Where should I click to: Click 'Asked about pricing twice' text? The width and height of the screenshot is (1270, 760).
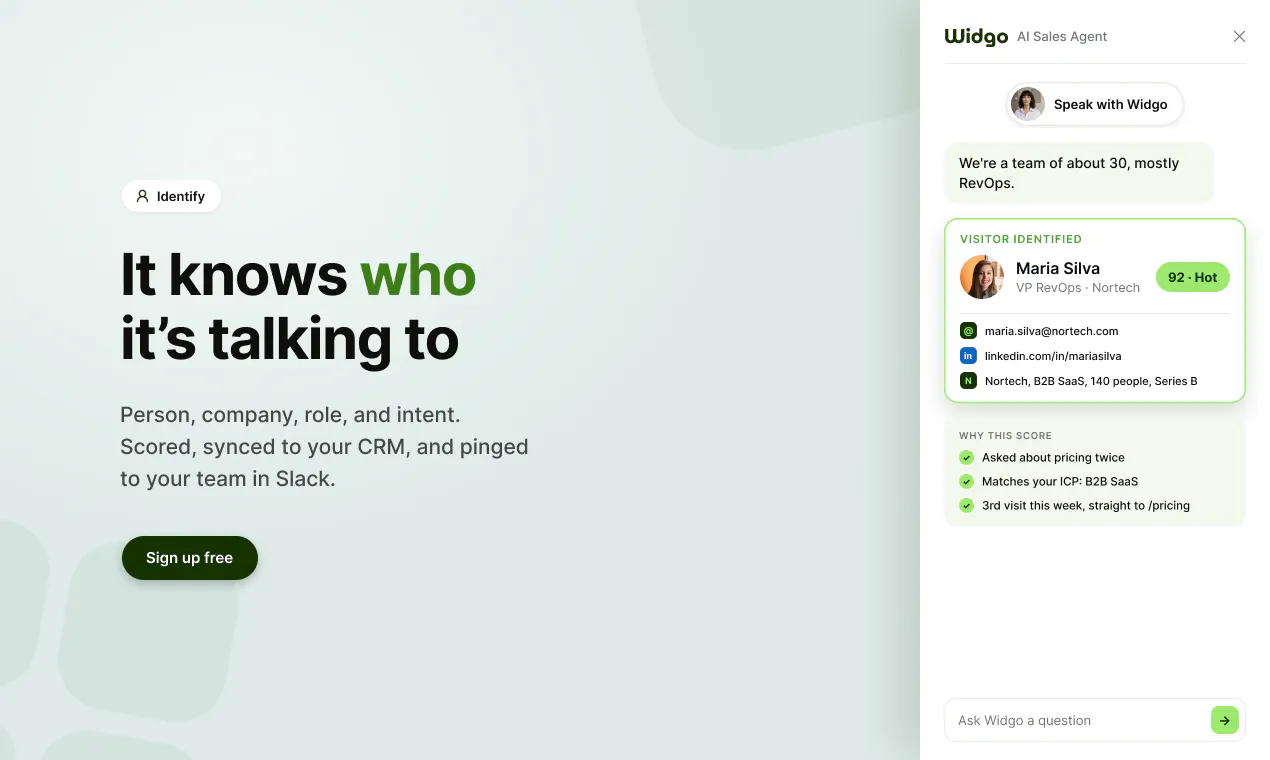point(1053,457)
